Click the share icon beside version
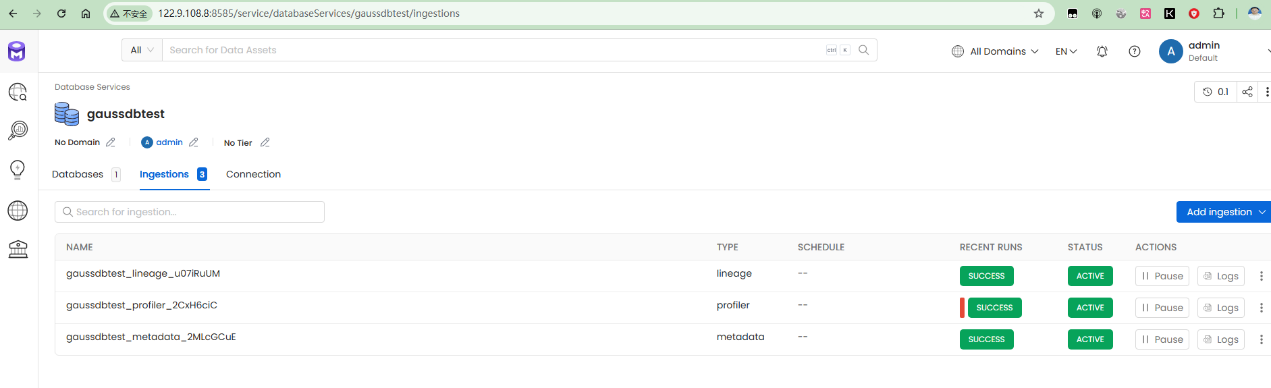The image size is (1271, 388). [x=1247, y=91]
